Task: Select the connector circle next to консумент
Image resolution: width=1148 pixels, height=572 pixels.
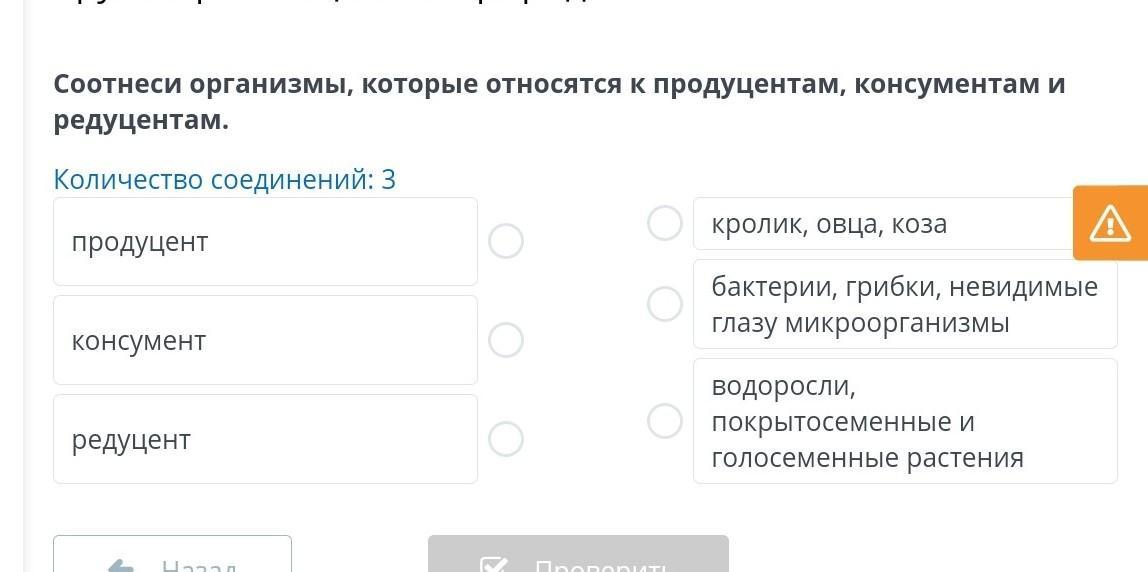Action: click(x=506, y=340)
